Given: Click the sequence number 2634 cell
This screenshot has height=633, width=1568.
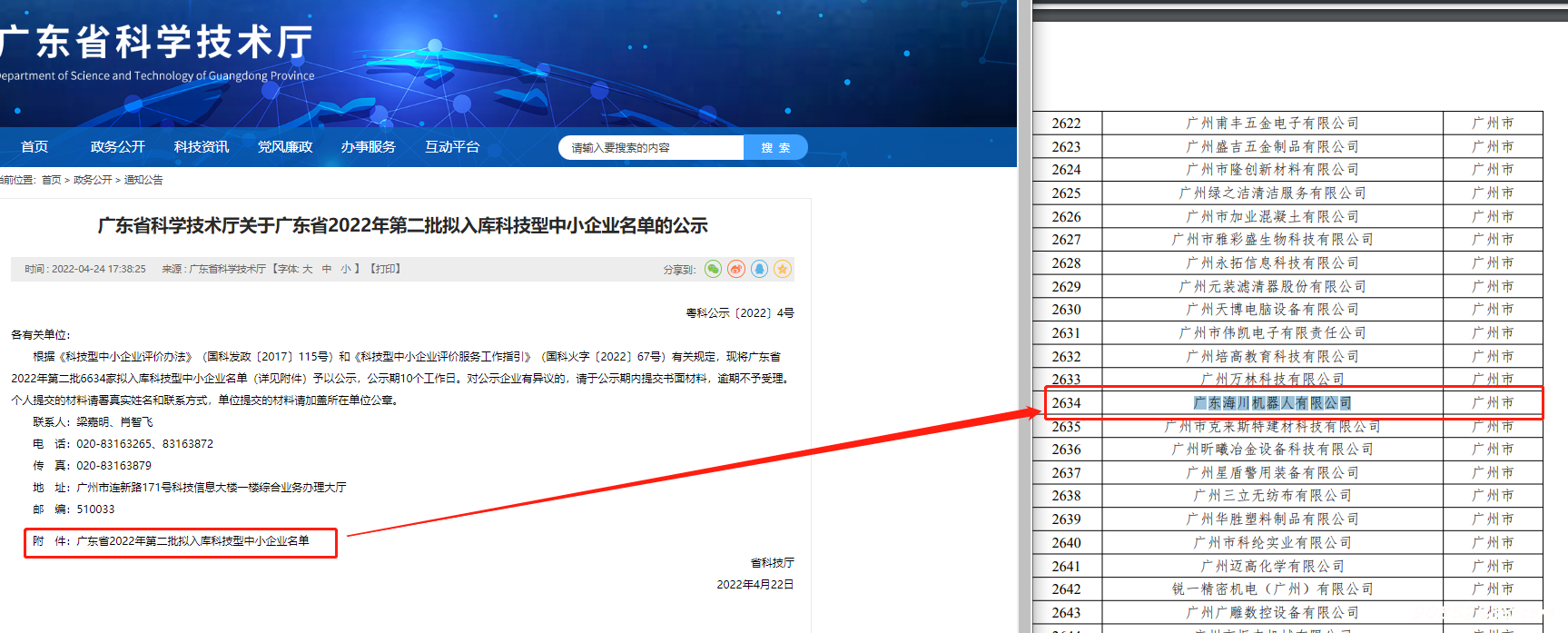Looking at the screenshot, I should pos(1067,403).
